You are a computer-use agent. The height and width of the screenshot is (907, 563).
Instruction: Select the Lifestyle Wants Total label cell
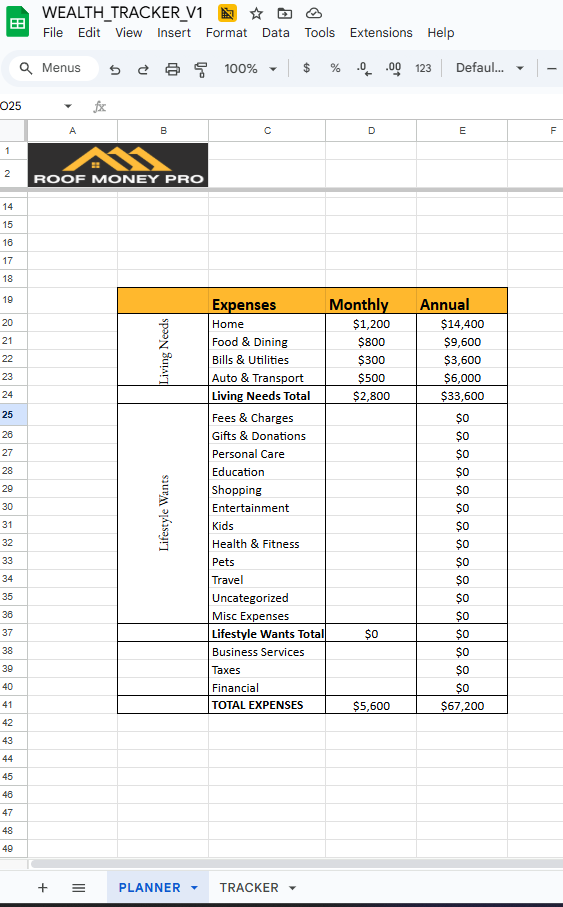click(x=267, y=633)
